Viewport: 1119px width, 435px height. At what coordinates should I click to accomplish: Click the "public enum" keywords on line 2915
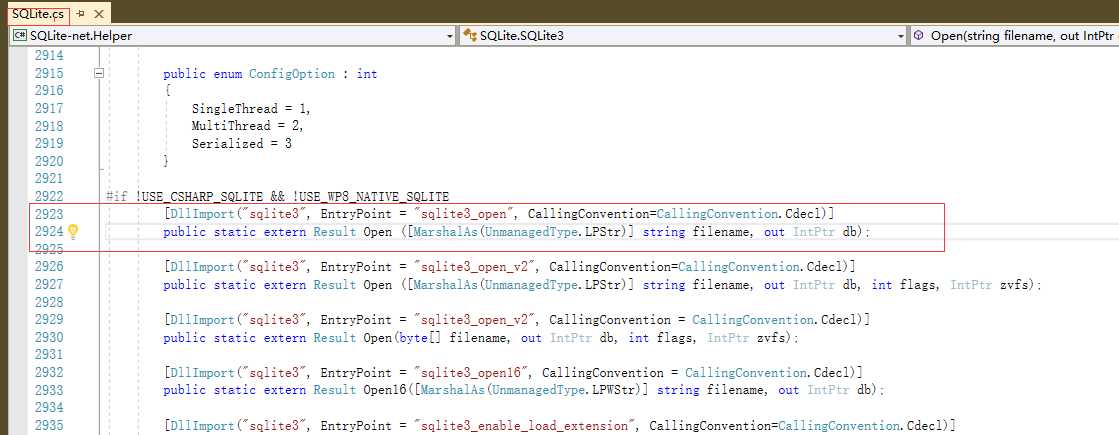[x=203, y=73]
